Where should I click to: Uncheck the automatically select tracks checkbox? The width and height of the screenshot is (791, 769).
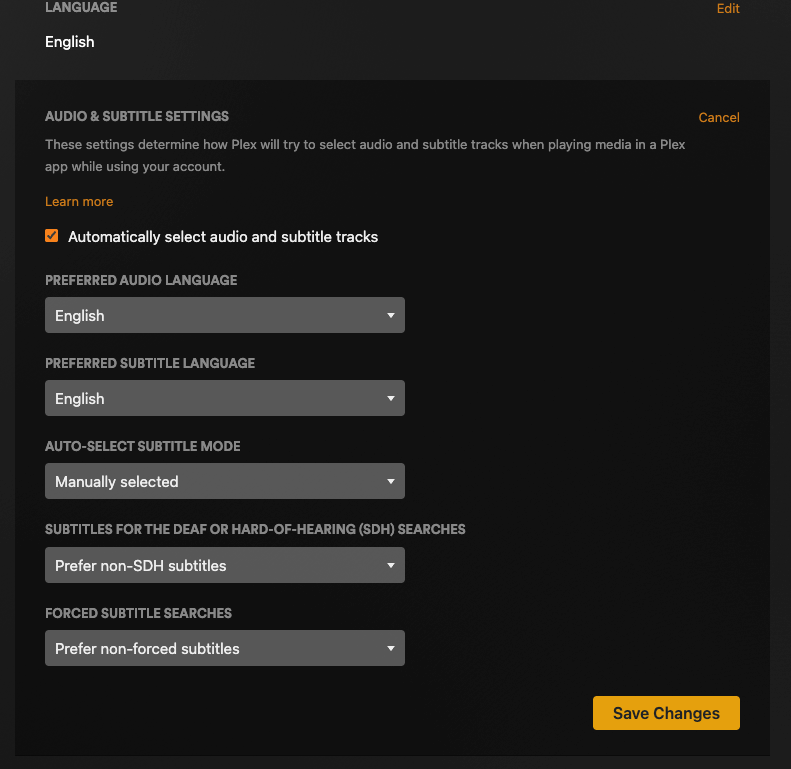coord(52,236)
